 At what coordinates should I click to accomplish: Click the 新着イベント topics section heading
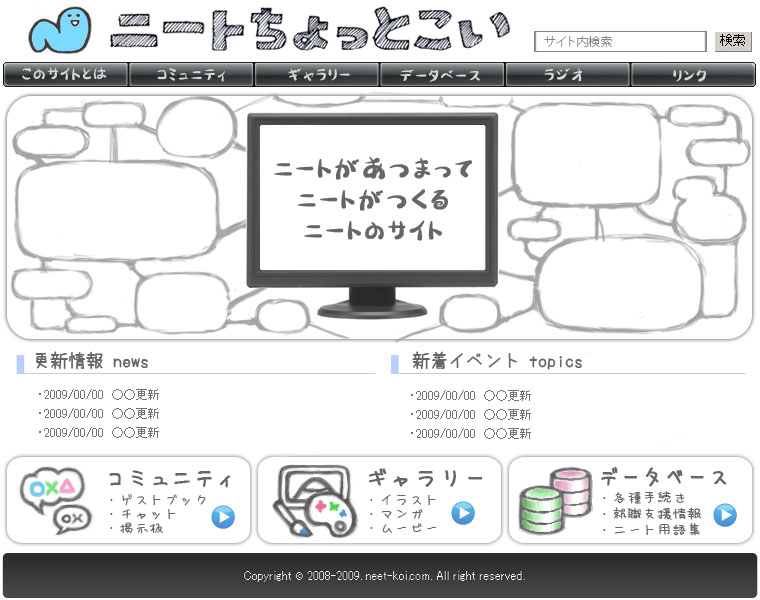[497, 362]
